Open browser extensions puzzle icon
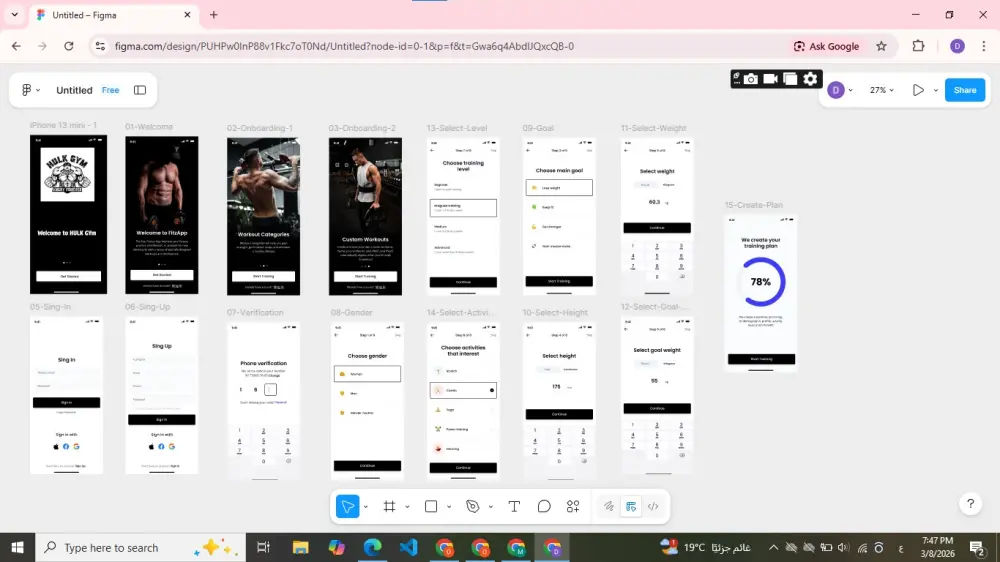The width and height of the screenshot is (1000, 562). (x=918, y=46)
